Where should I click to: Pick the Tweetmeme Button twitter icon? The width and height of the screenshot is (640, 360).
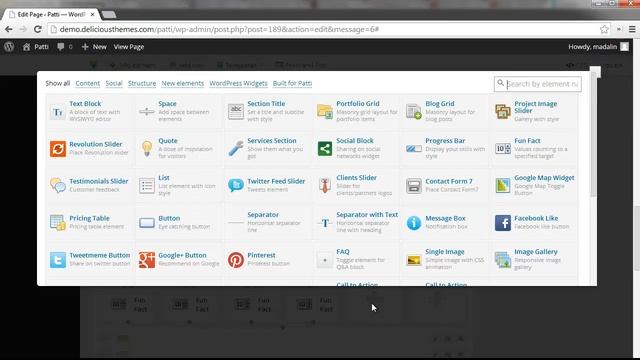(58, 260)
